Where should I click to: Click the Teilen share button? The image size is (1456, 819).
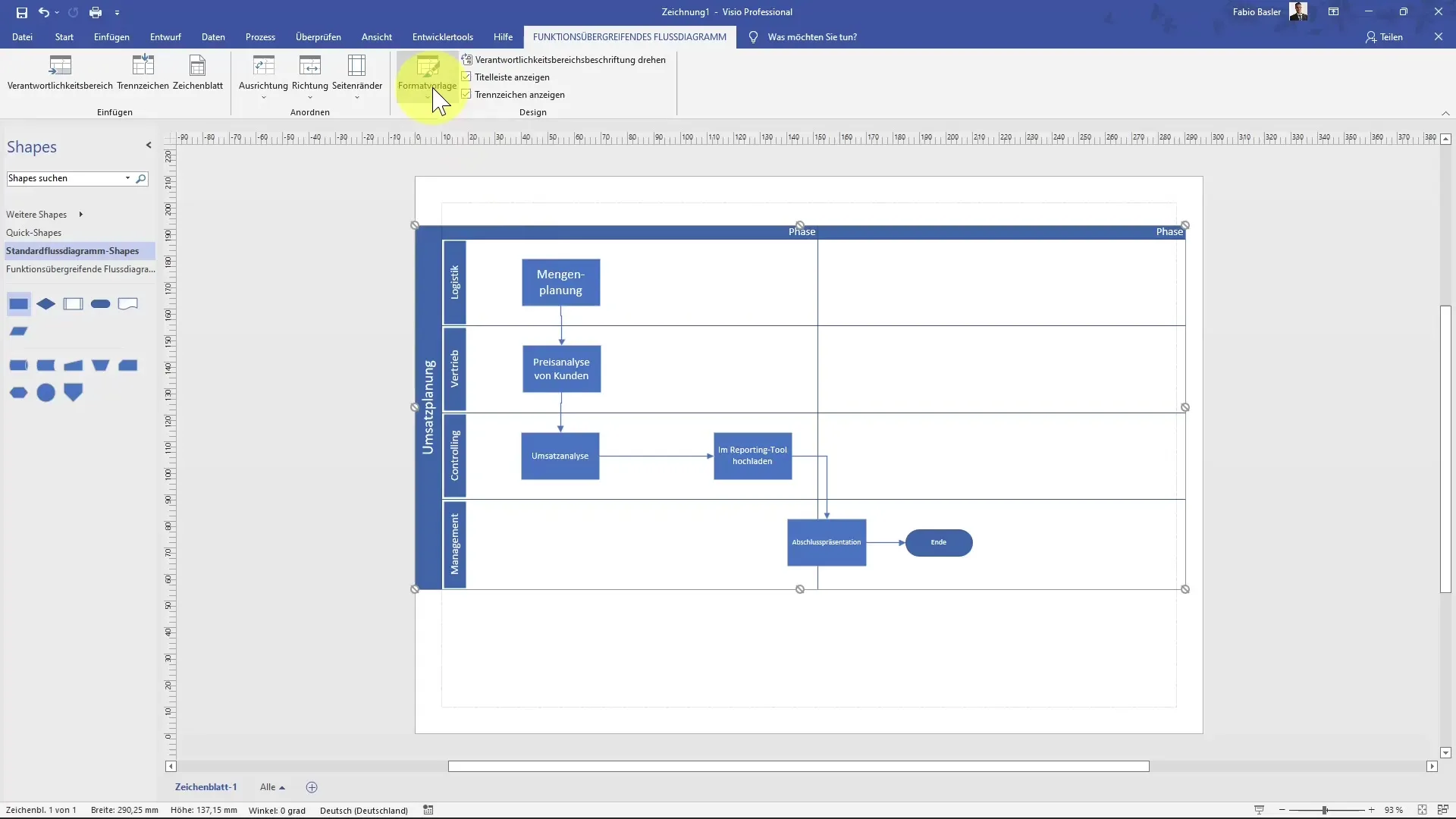point(1385,37)
